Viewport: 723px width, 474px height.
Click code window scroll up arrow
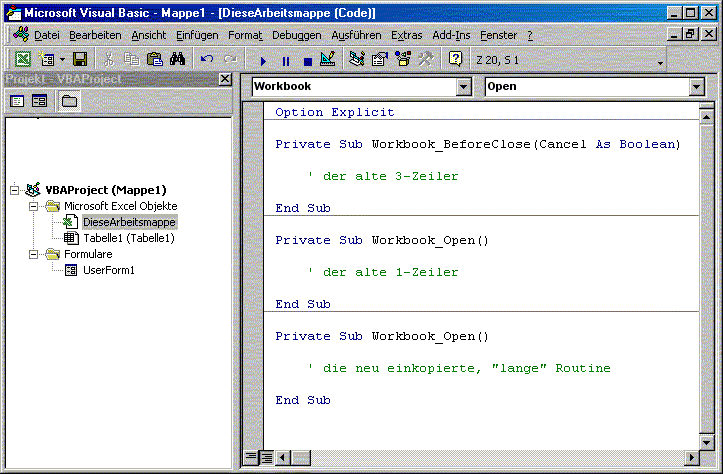(706, 117)
